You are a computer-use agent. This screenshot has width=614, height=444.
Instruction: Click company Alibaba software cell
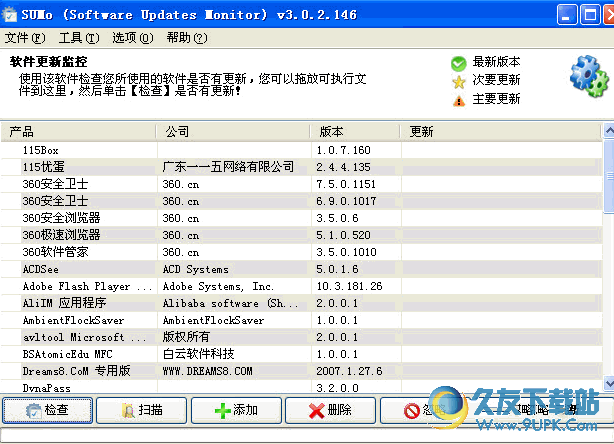click(x=230, y=303)
